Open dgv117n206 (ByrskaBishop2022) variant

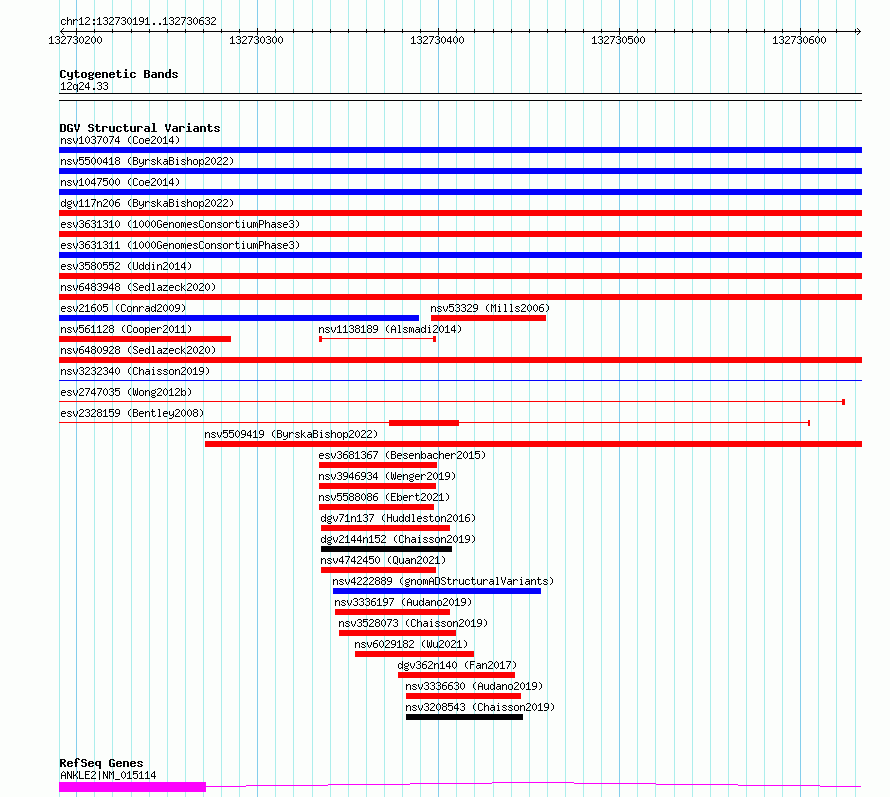(x=147, y=203)
